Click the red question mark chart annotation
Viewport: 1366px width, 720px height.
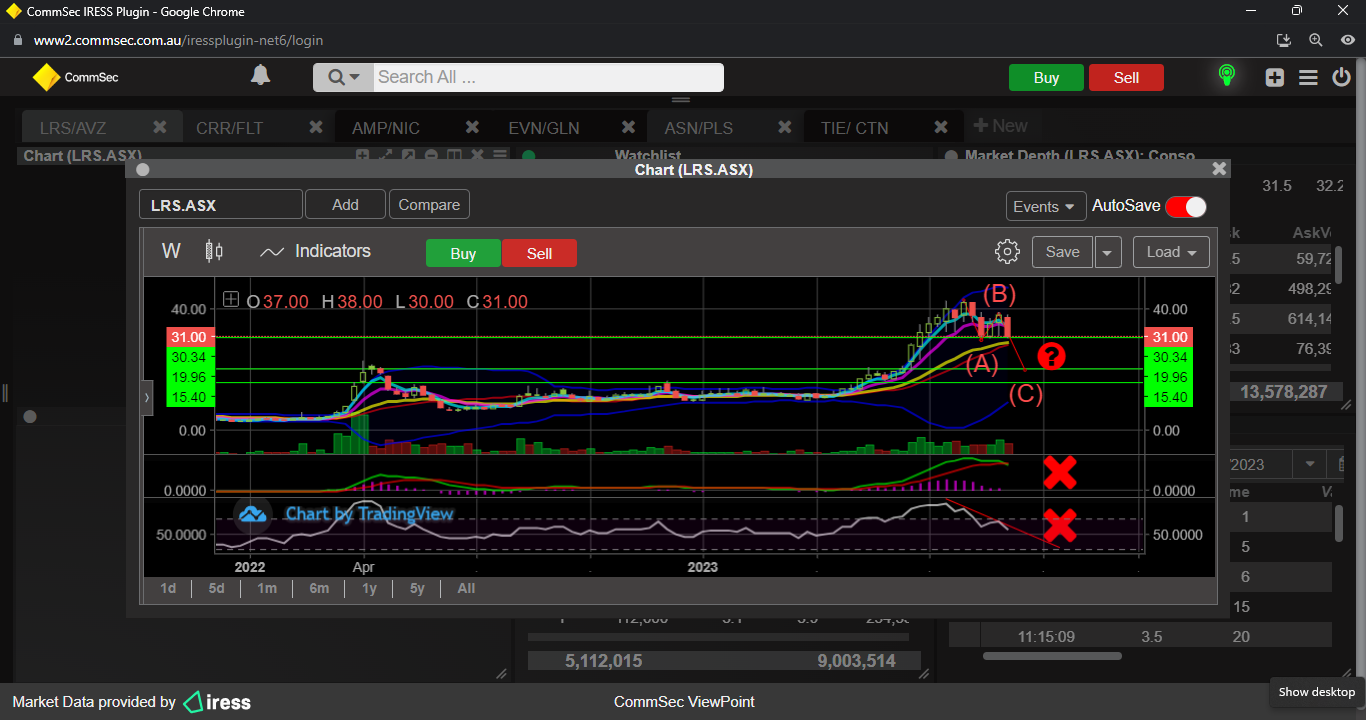point(1050,355)
